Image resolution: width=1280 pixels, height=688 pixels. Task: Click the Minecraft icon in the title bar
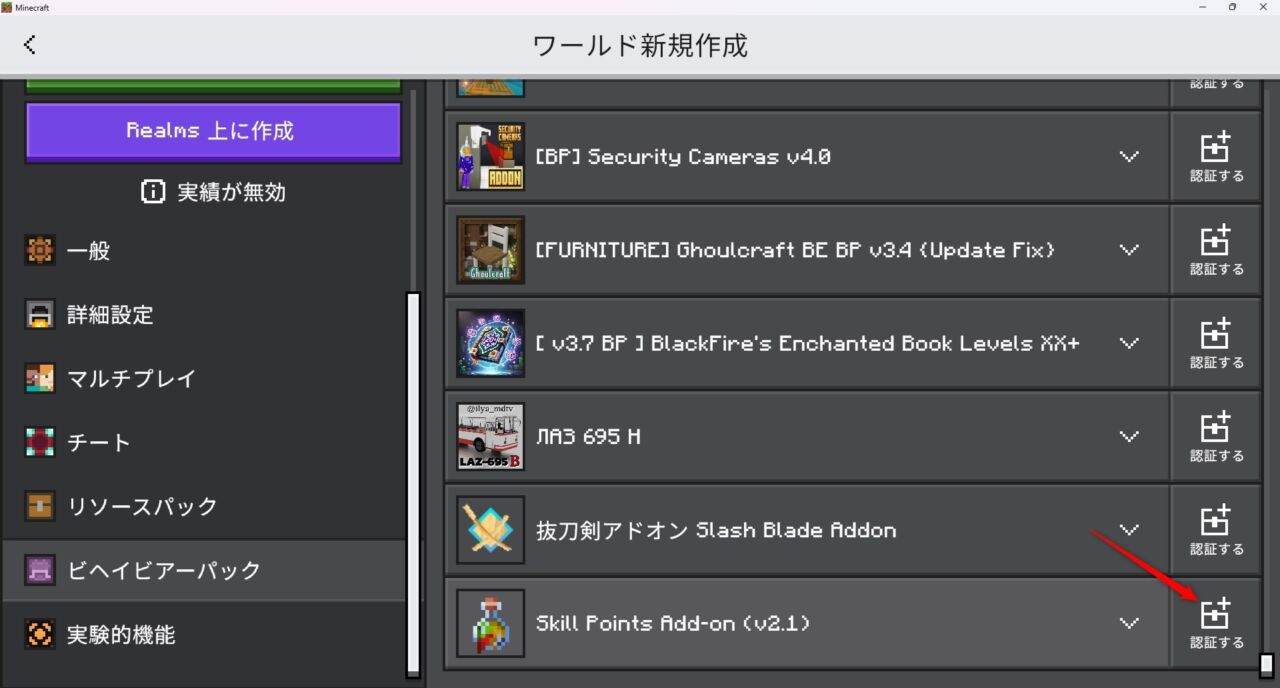[7, 7]
